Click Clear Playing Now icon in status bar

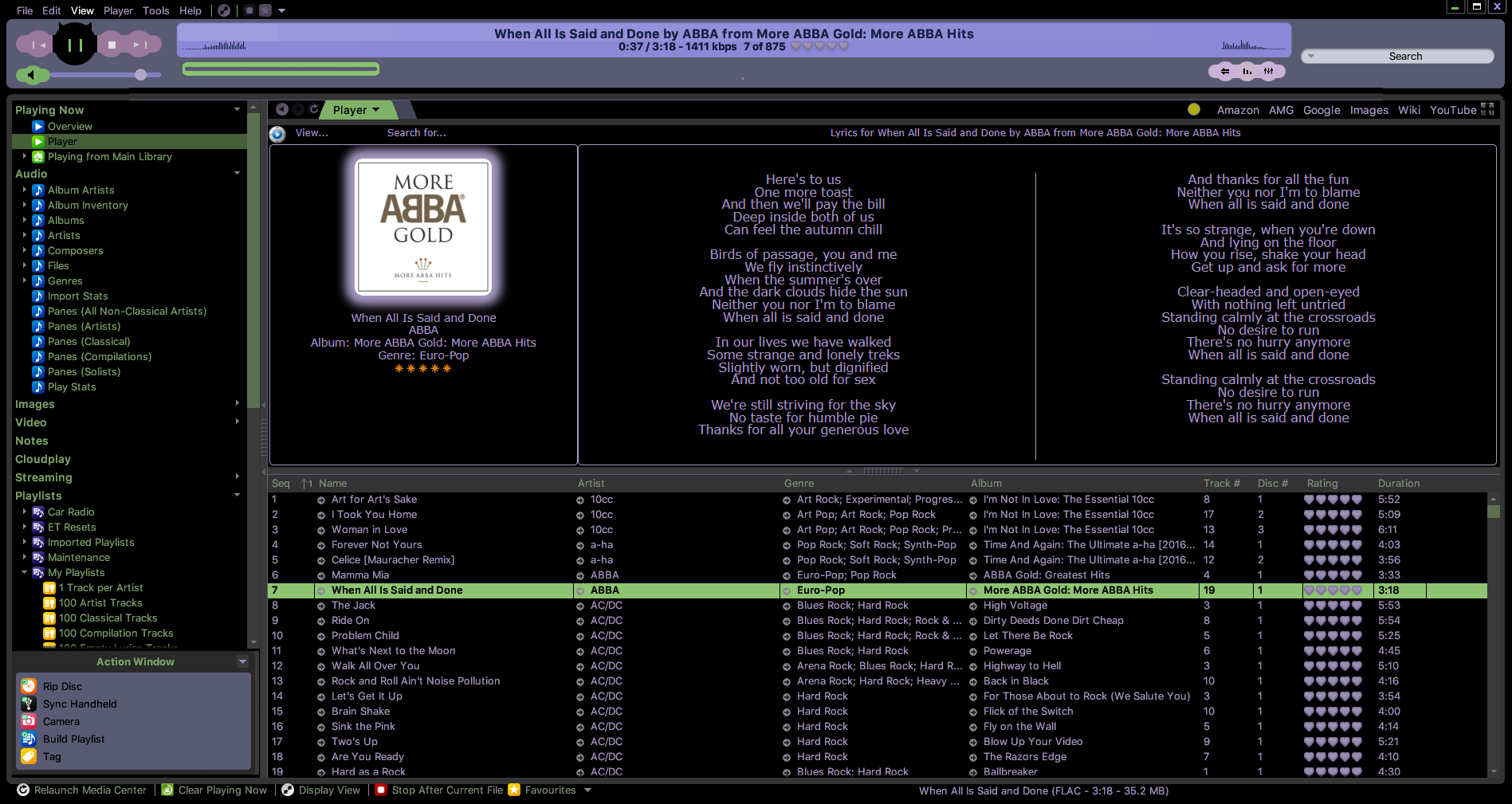167,790
